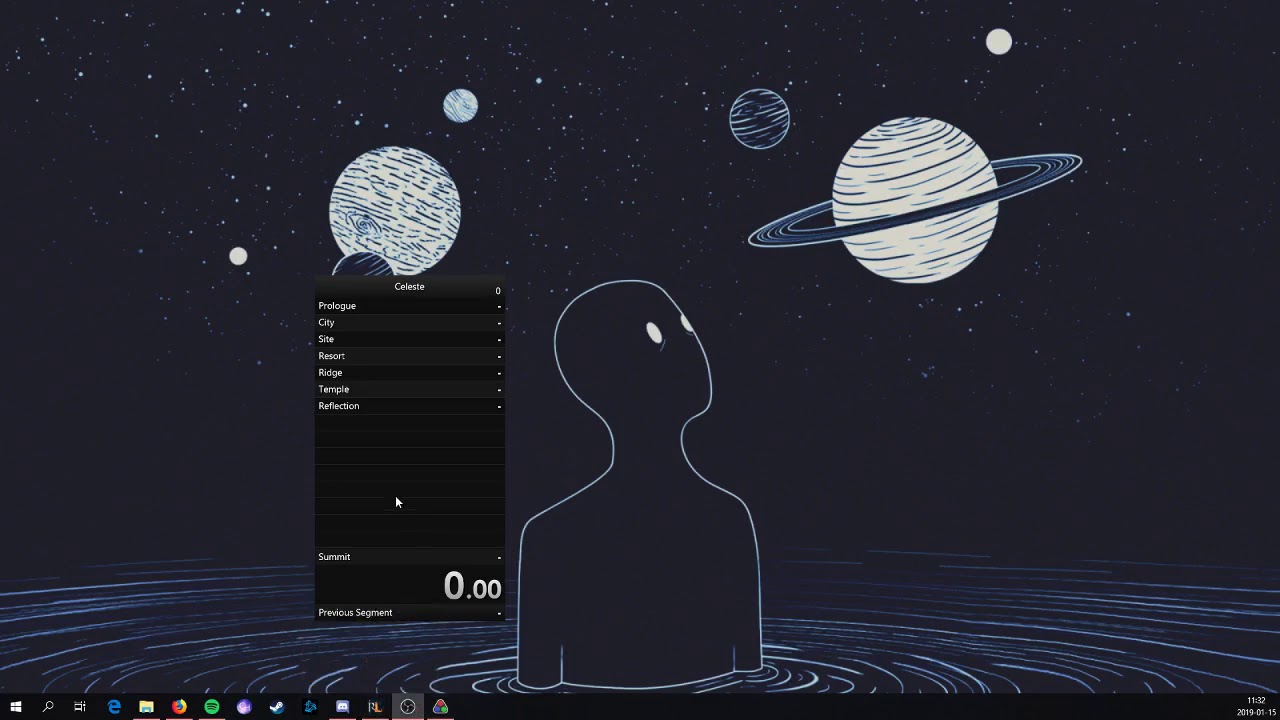This screenshot has height=720, width=1280.
Task: Switch to OBS Studio on the taskbar
Action: coord(408,707)
